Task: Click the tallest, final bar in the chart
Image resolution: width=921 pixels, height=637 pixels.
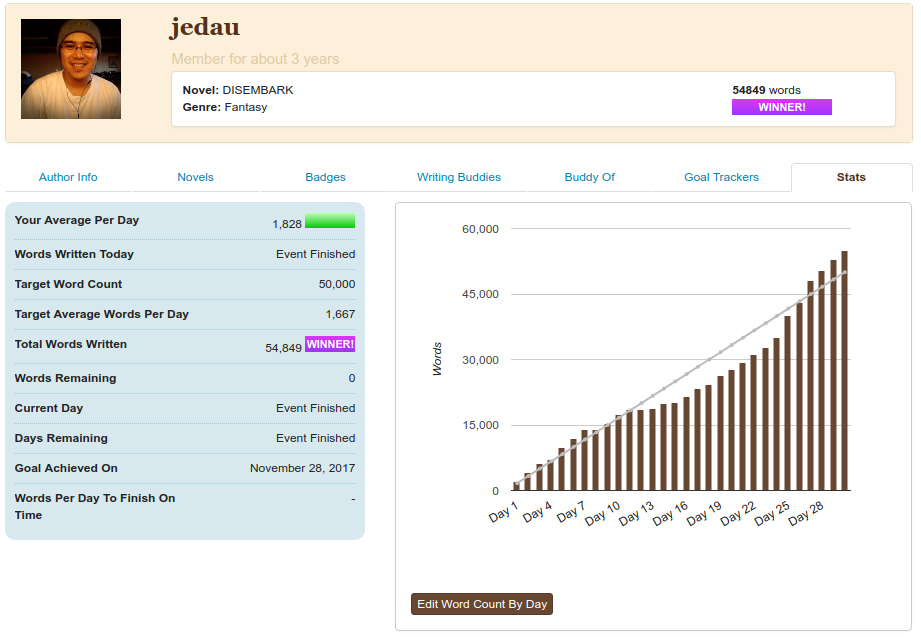Action: click(845, 371)
